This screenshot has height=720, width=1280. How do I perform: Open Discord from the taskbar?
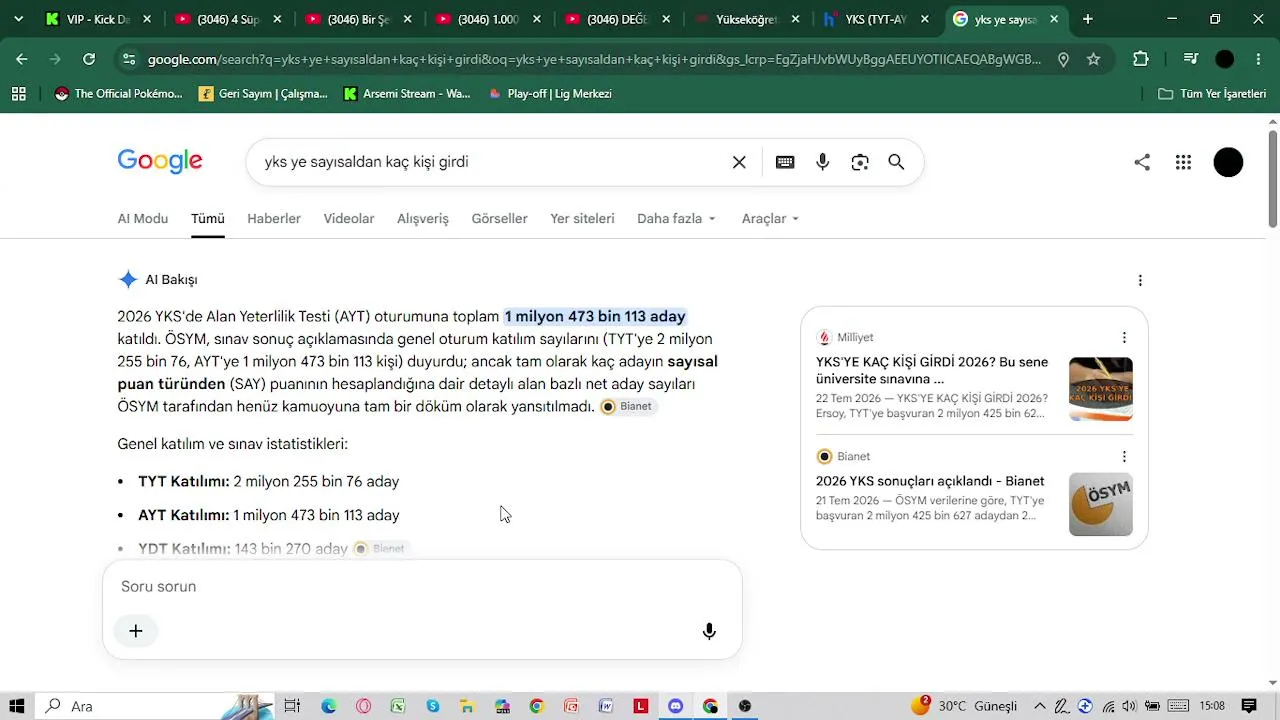pyautogui.click(x=676, y=706)
